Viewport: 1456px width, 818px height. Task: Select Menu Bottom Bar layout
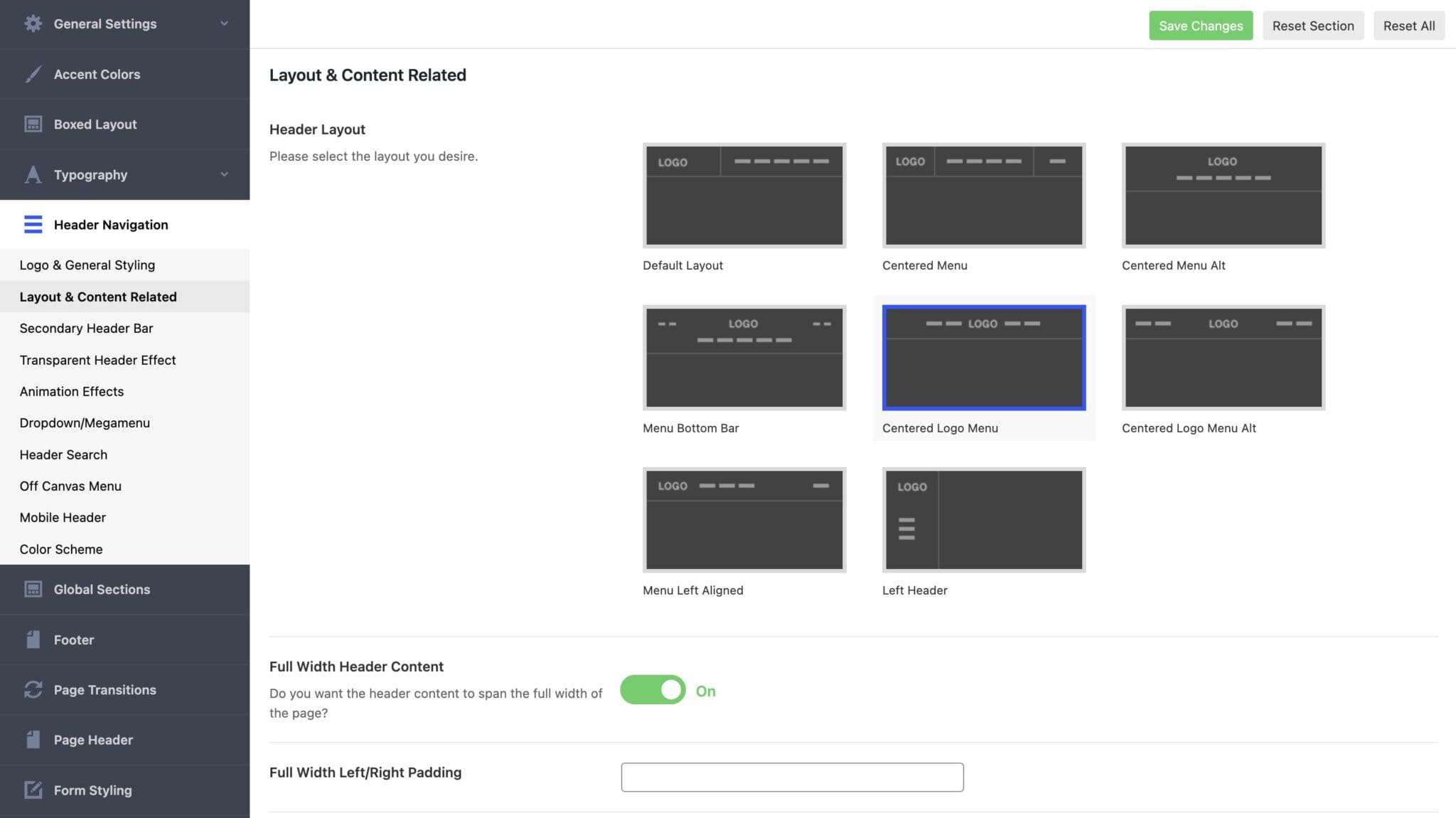(x=744, y=358)
